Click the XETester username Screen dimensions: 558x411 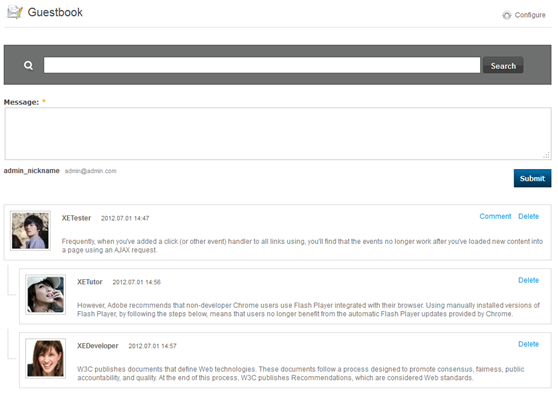pos(76,218)
